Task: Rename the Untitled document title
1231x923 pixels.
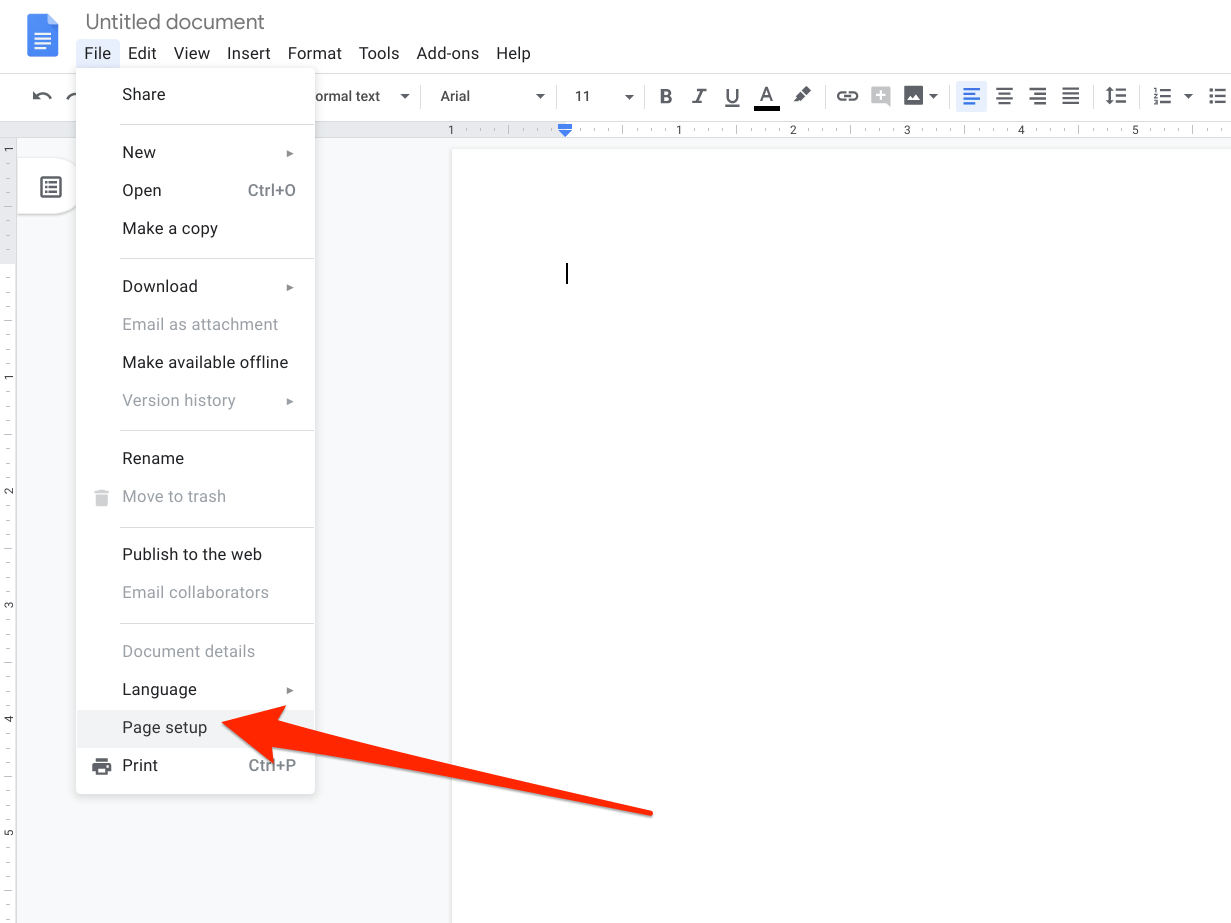Action: (174, 21)
